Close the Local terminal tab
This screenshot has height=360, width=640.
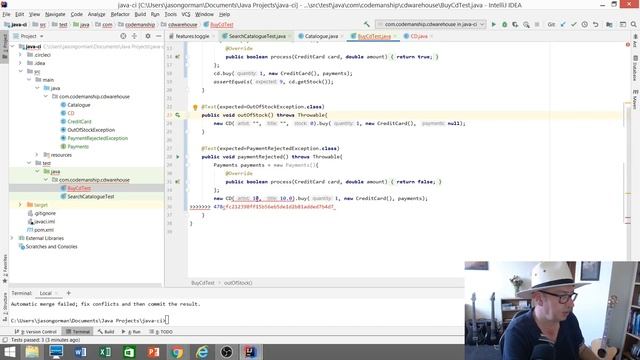pos(57,293)
